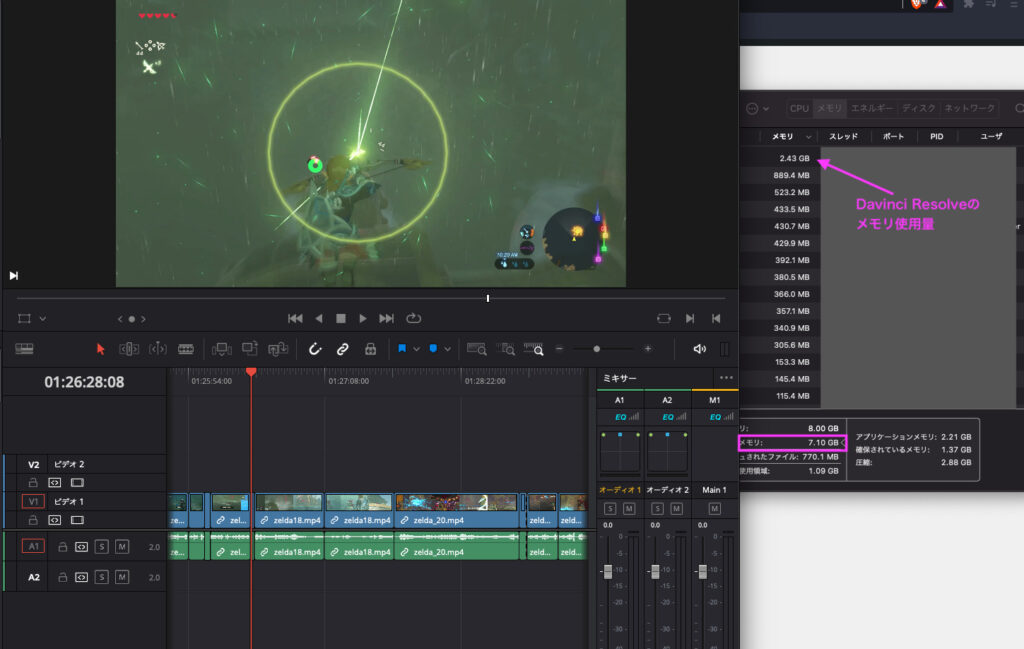Click the Match Frame icon in transport bar

664,319
